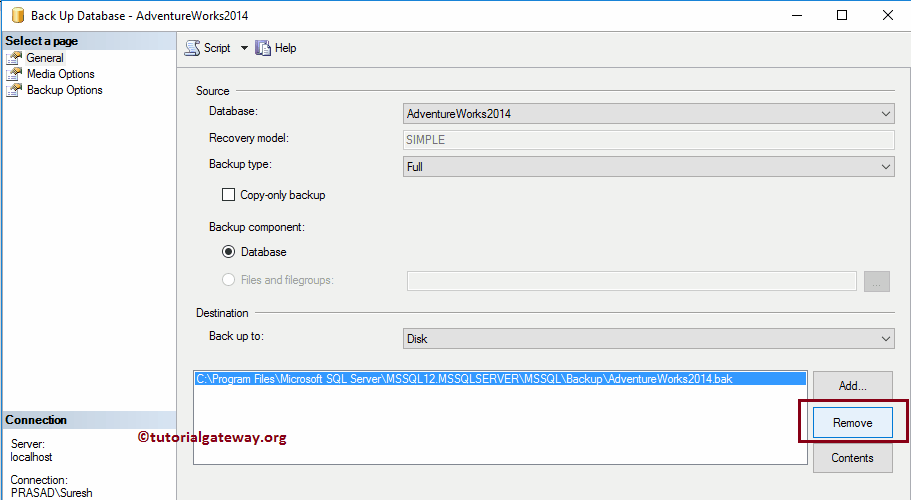911x500 pixels.
Task: Open the Media Options page
Action: pos(60,74)
